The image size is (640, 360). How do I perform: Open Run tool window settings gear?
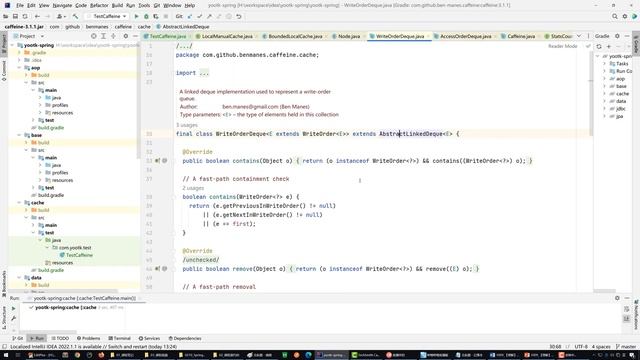click(x=617, y=298)
